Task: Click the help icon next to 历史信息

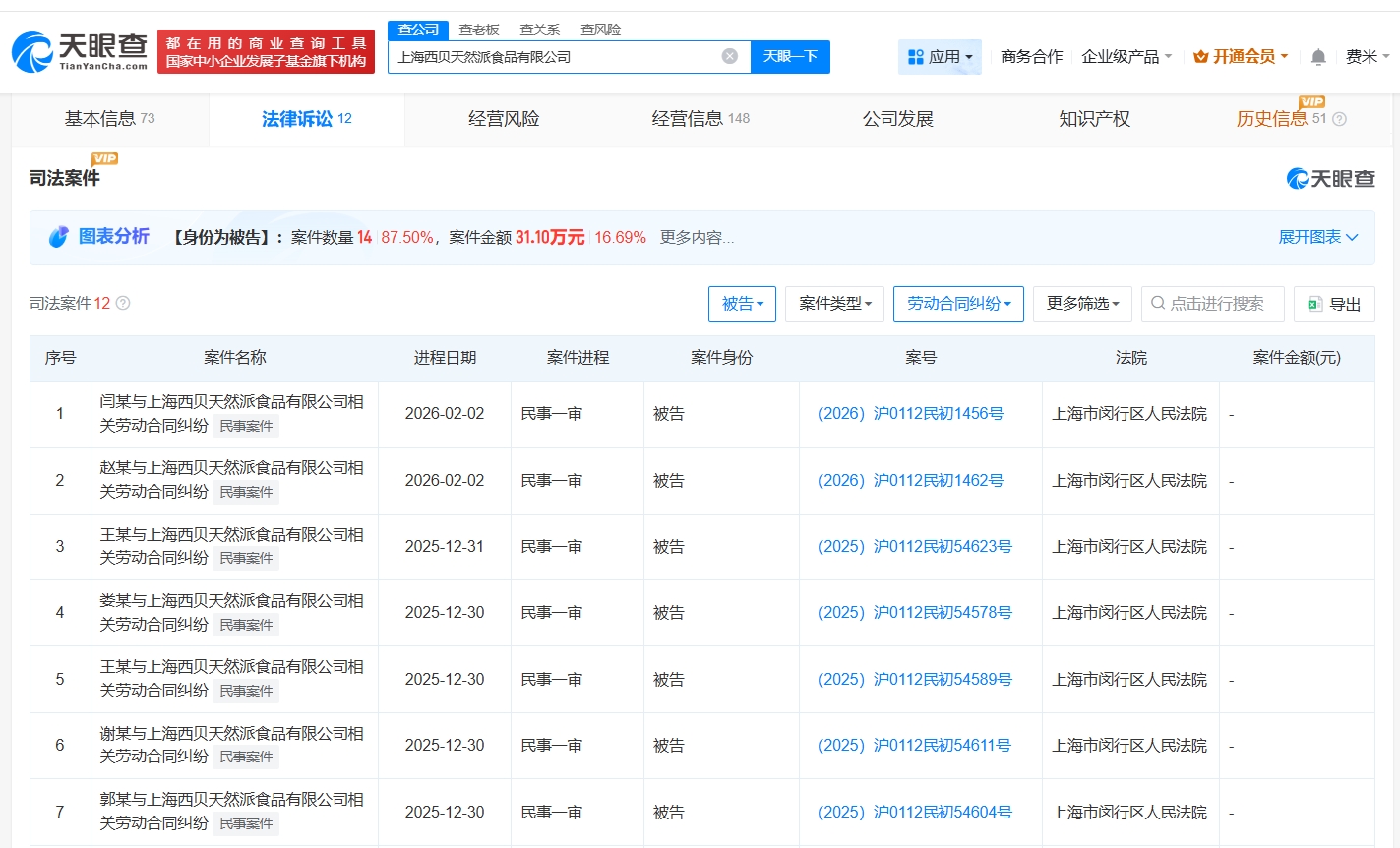Action: click(1339, 119)
